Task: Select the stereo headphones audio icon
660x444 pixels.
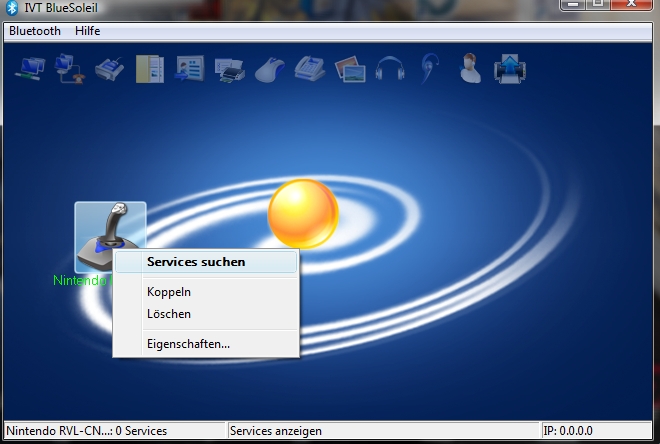Action: click(389, 69)
